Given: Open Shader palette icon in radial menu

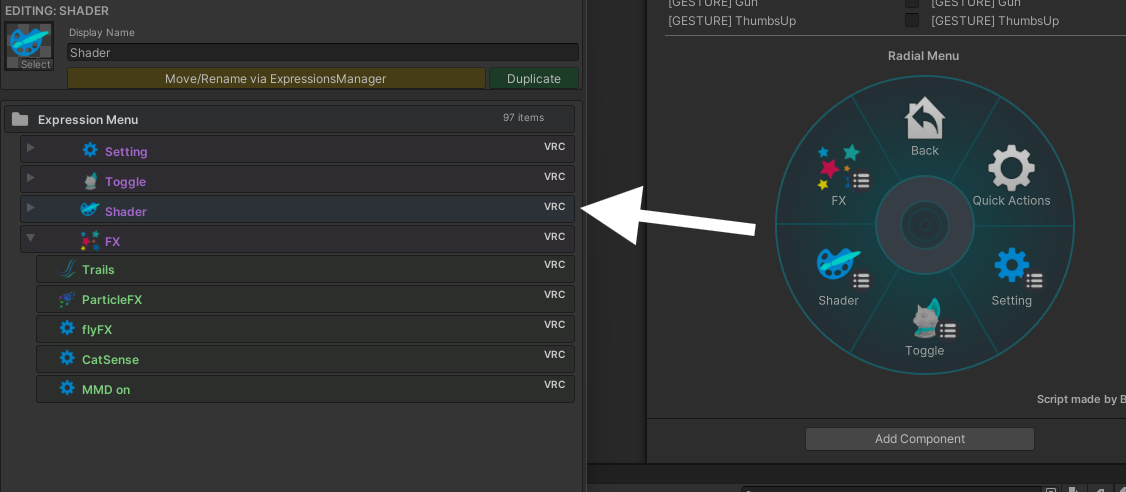Looking at the screenshot, I should (838, 266).
